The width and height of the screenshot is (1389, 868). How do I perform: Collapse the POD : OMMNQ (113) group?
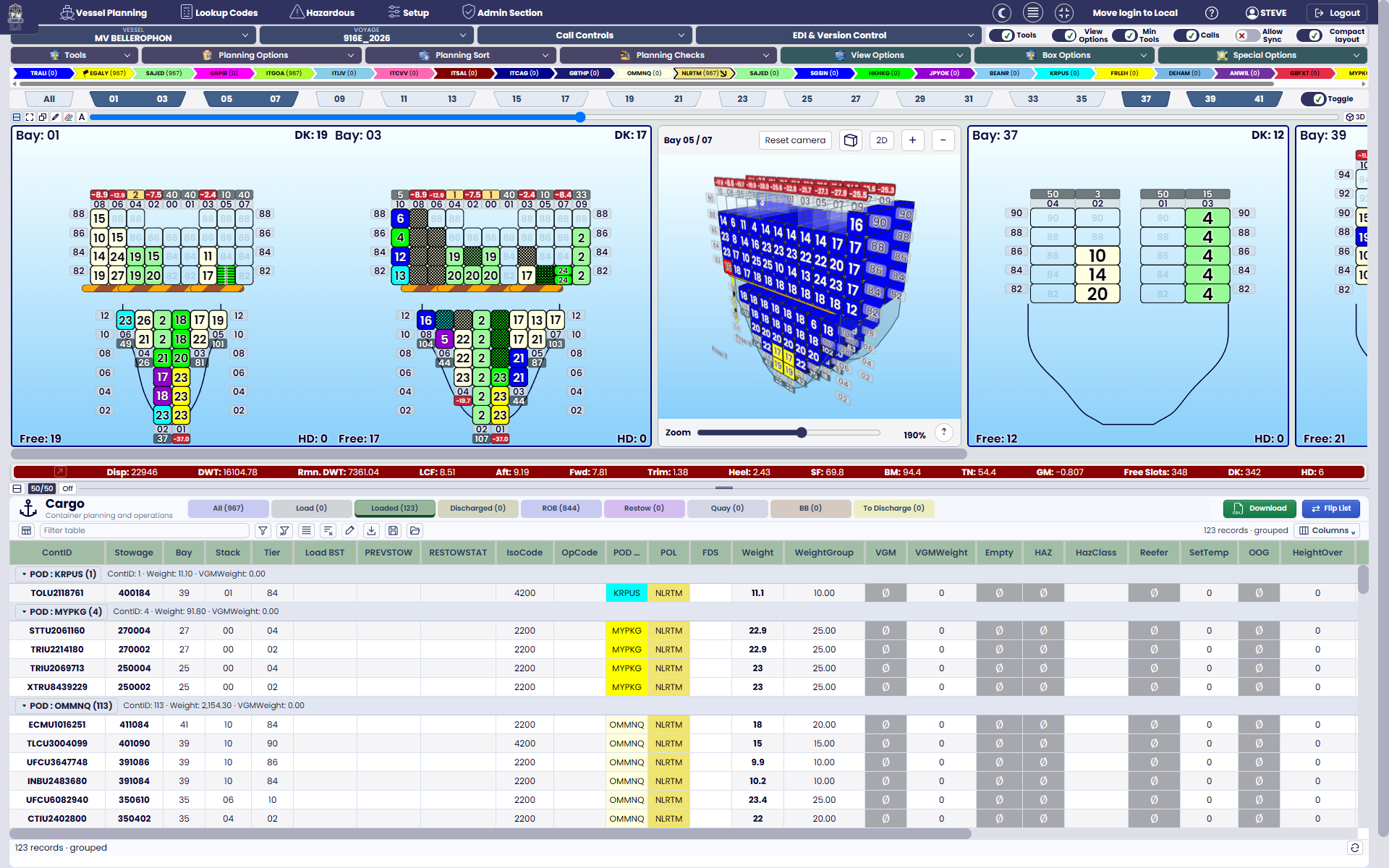(24, 706)
